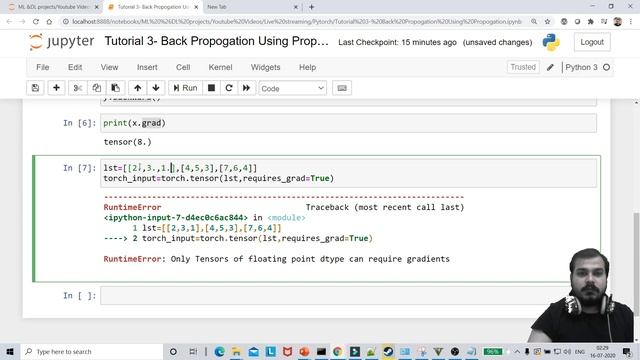Open the Edit menu

(75, 67)
